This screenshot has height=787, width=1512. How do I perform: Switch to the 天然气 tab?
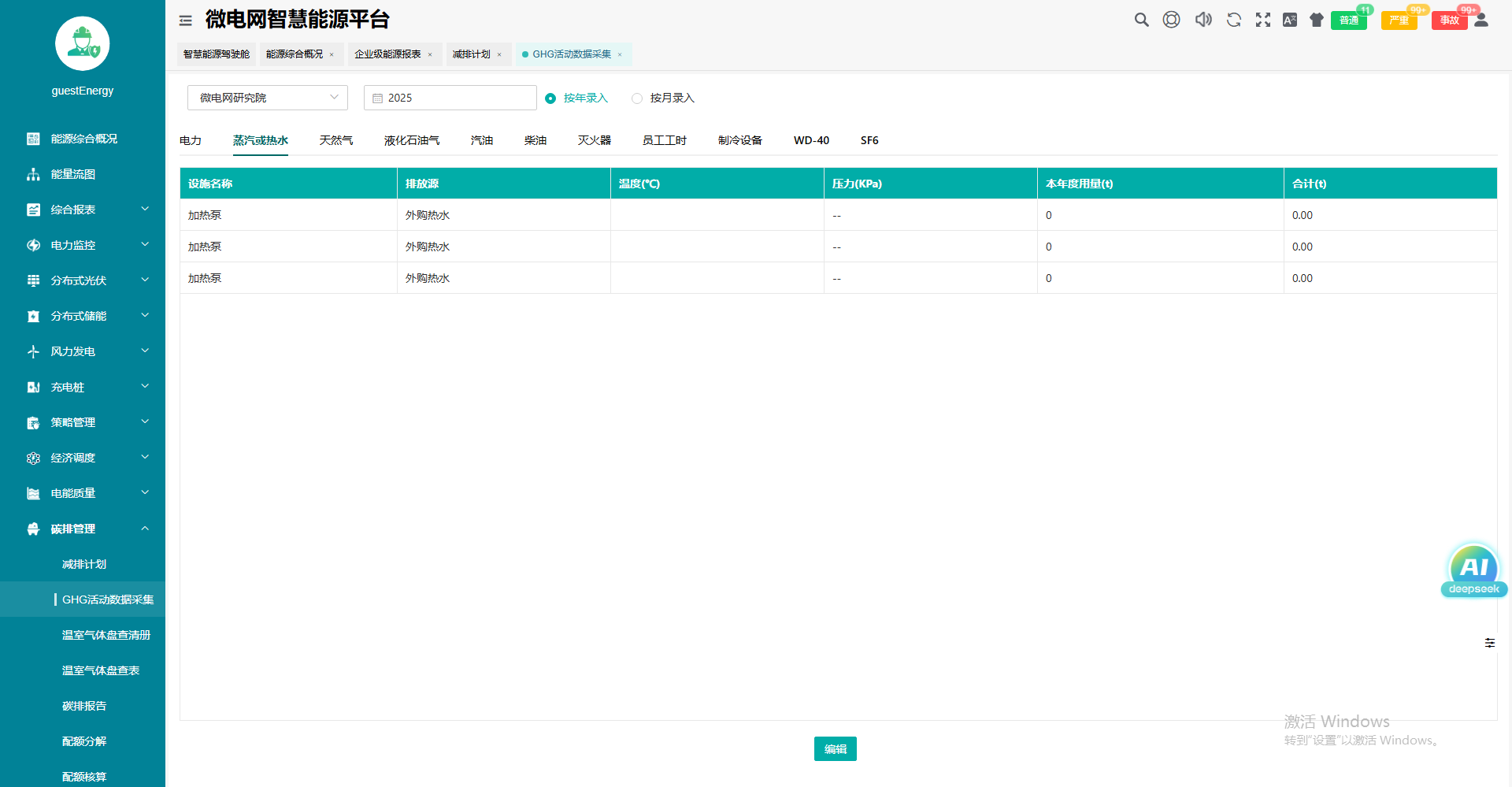[335, 140]
